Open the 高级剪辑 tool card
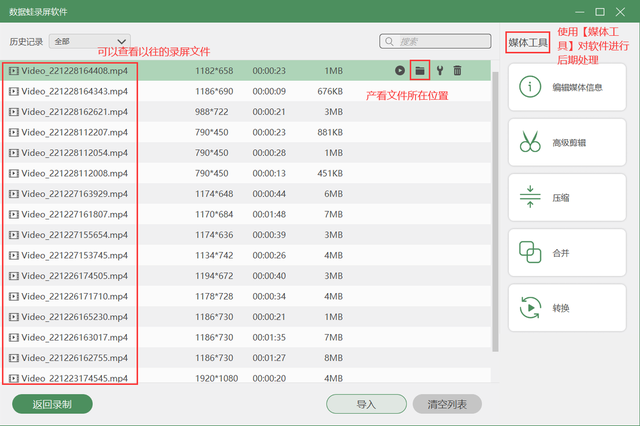 coord(567,142)
